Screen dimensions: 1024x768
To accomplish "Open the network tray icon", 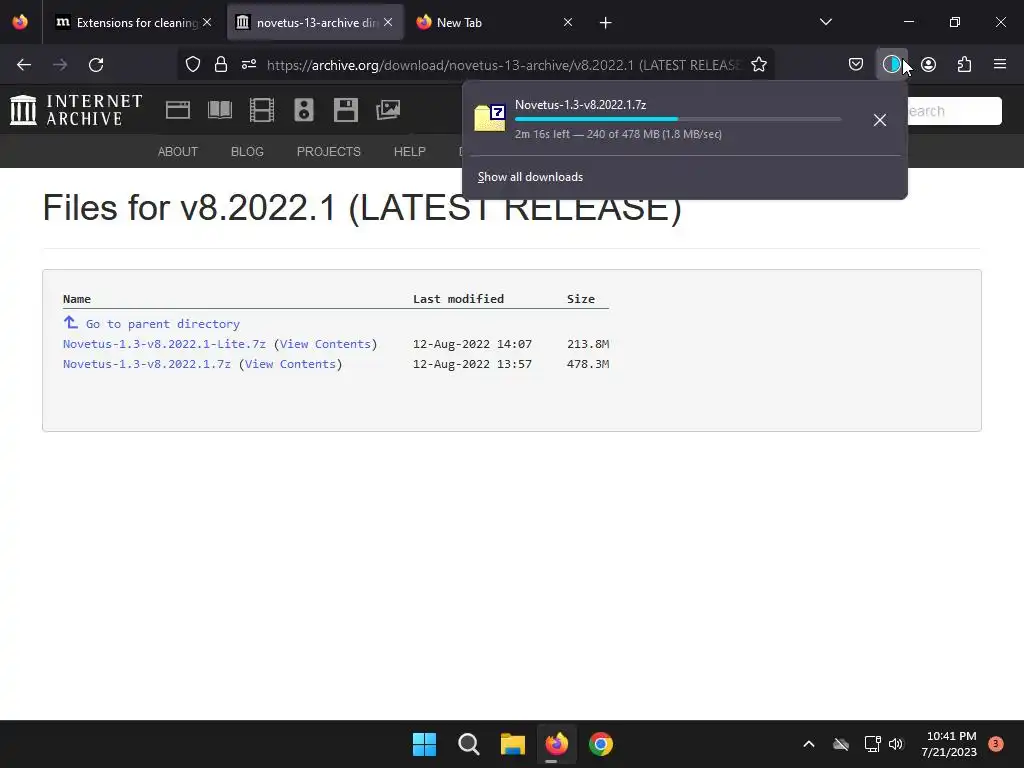I will coord(872,744).
